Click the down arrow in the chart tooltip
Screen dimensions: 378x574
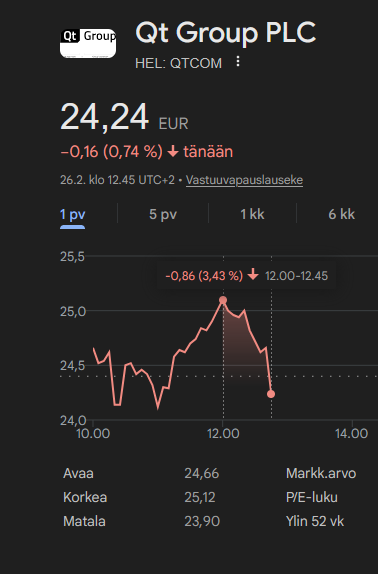(x=253, y=274)
